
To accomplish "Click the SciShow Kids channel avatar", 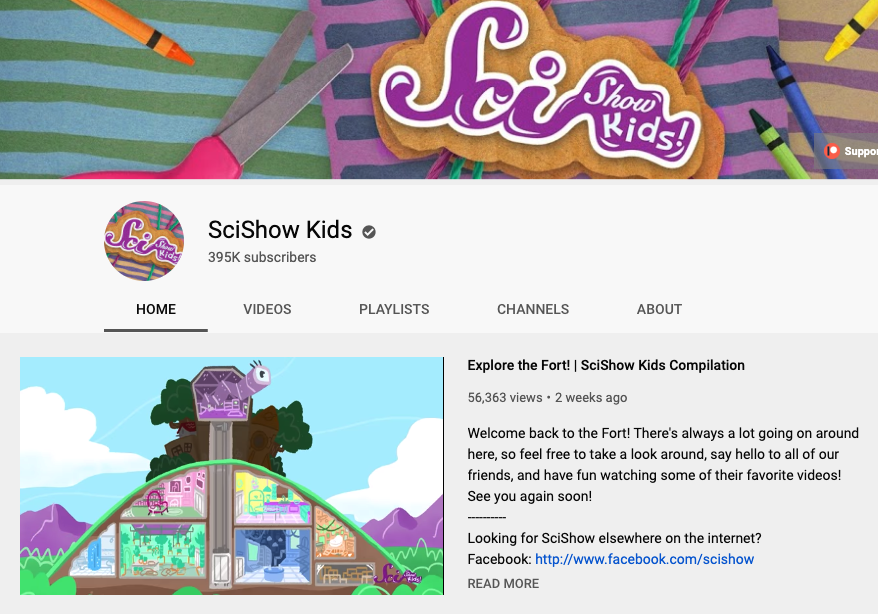I will (144, 241).
